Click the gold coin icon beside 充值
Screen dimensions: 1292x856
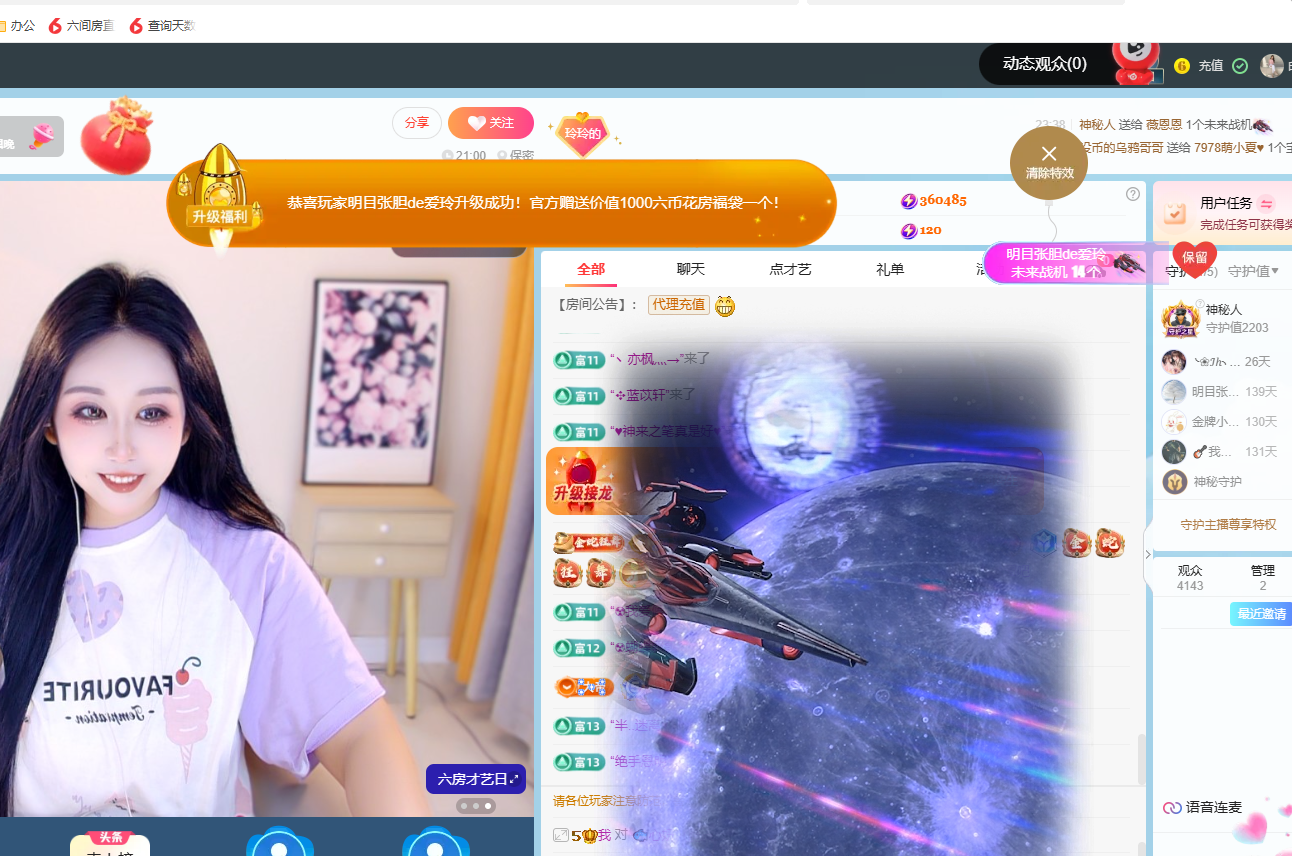[1182, 66]
